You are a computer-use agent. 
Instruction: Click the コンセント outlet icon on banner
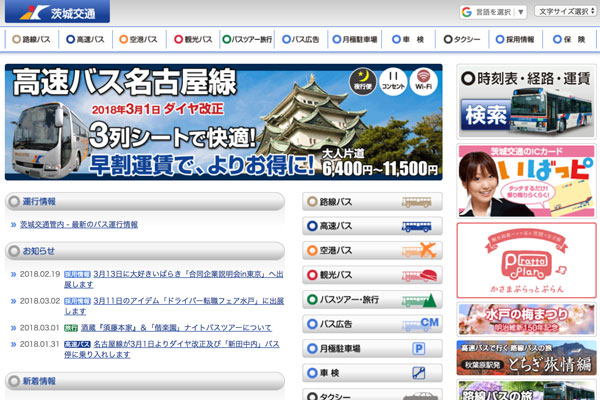tap(393, 82)
